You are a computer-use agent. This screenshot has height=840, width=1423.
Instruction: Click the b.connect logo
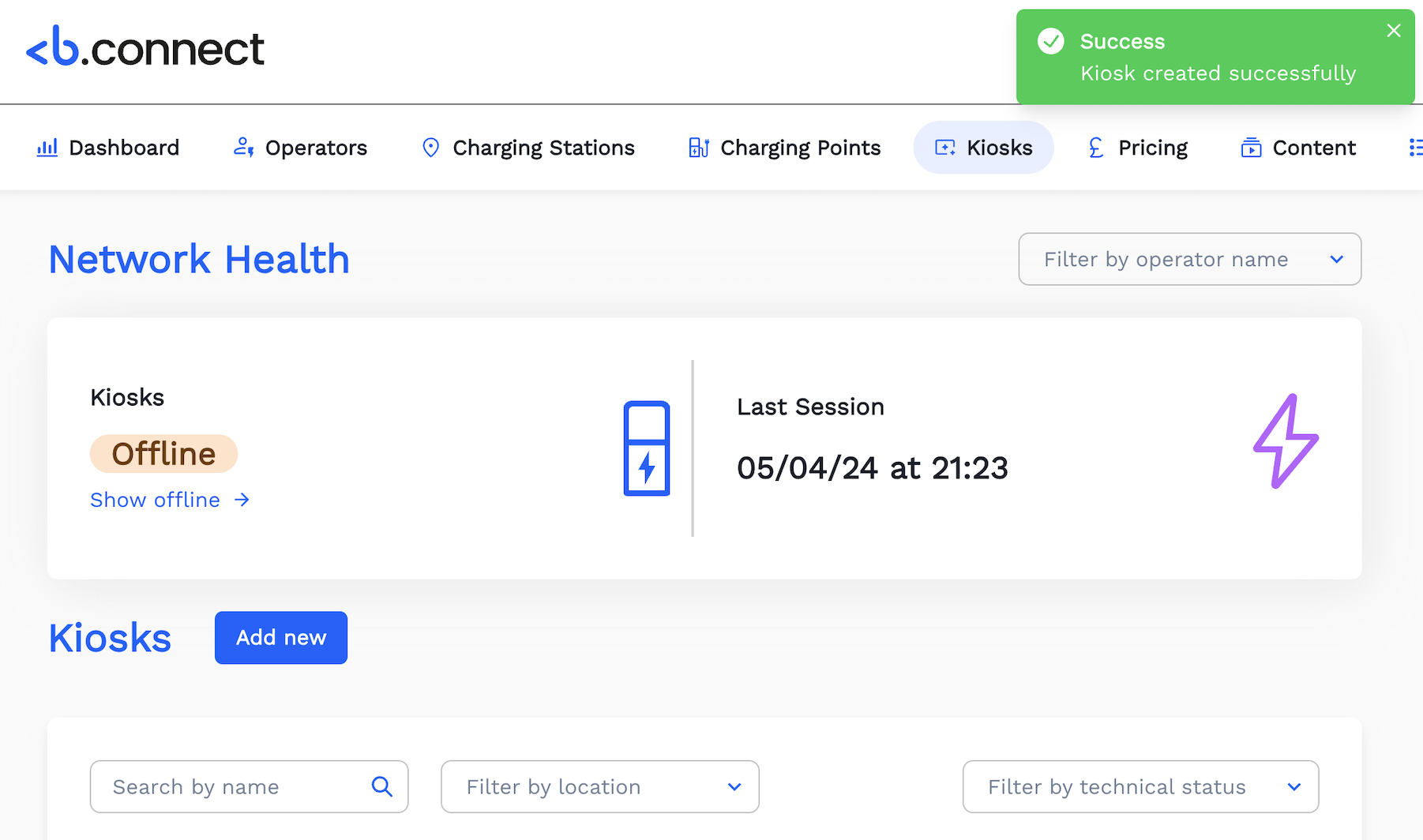(145, 47)
